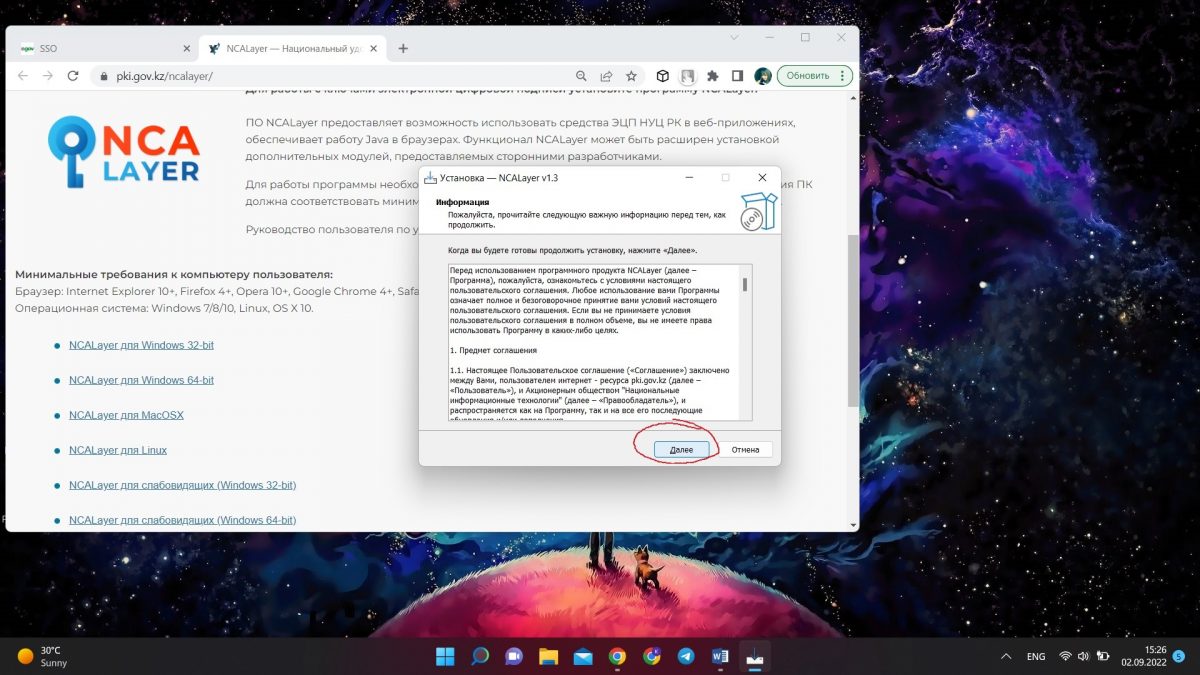Click the NCA Layer logo image
Screen dimensions: 1200x675
124,152
